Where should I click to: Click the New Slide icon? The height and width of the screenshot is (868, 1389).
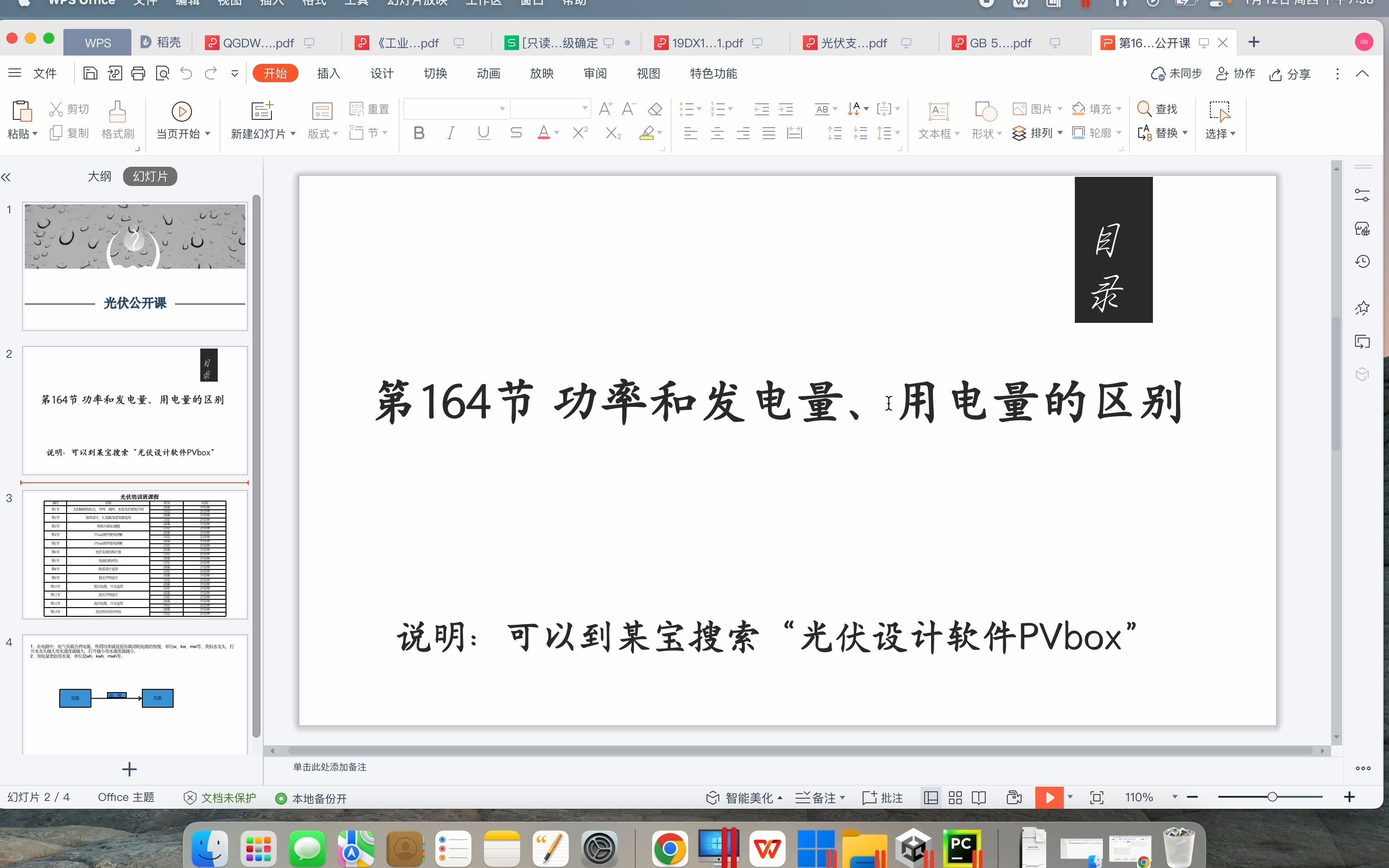coord(262,111)
